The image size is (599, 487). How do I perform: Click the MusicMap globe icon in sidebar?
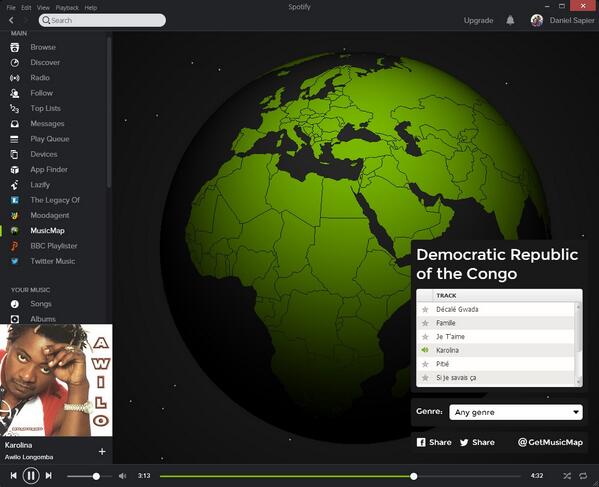tap(15, 231)
